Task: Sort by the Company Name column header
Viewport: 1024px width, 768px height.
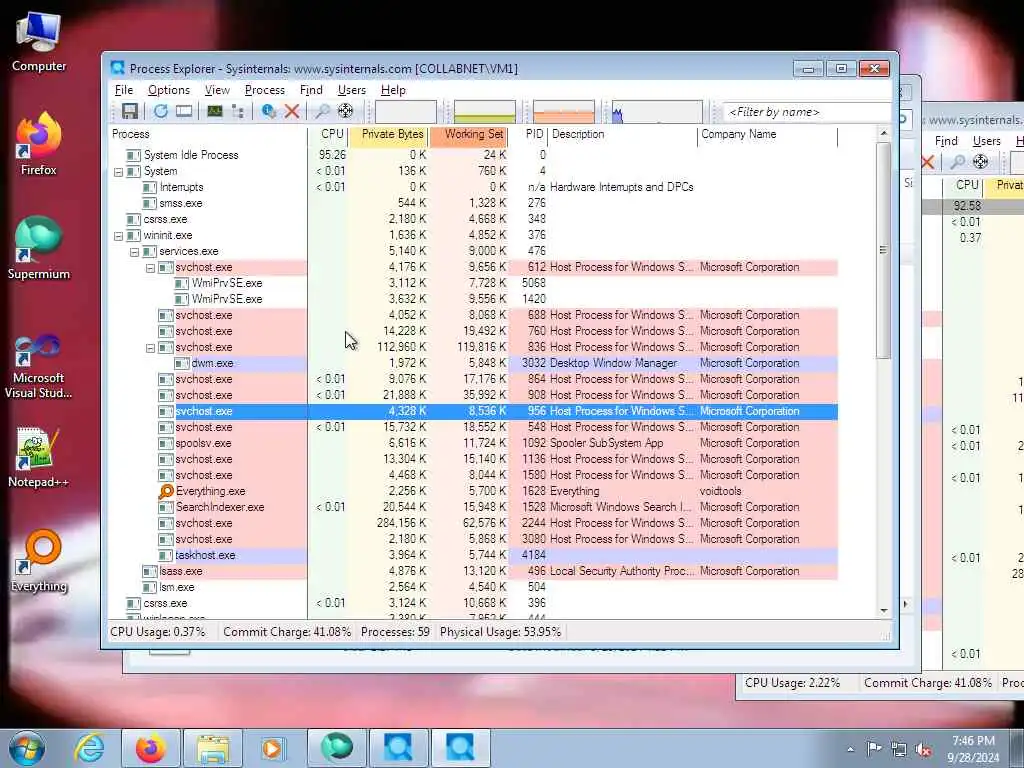Action: pyautogui.click(x=768, y=135)
